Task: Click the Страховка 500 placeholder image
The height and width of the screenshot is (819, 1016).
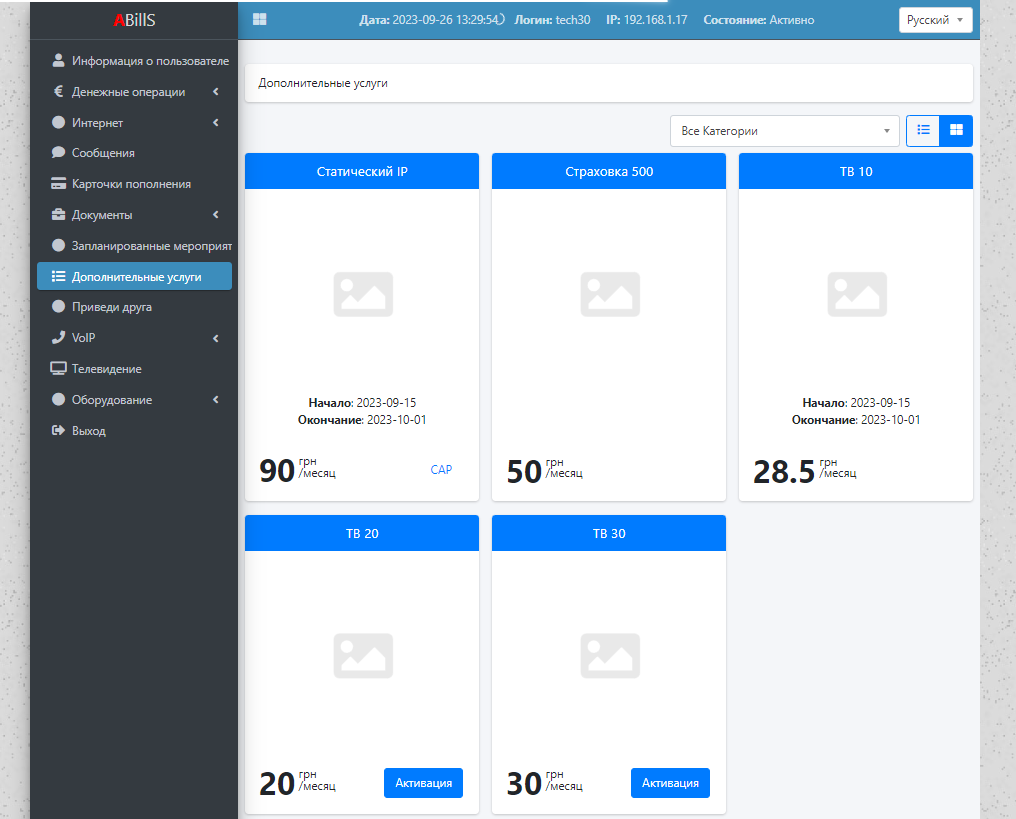Action: (x=609, y=294)
